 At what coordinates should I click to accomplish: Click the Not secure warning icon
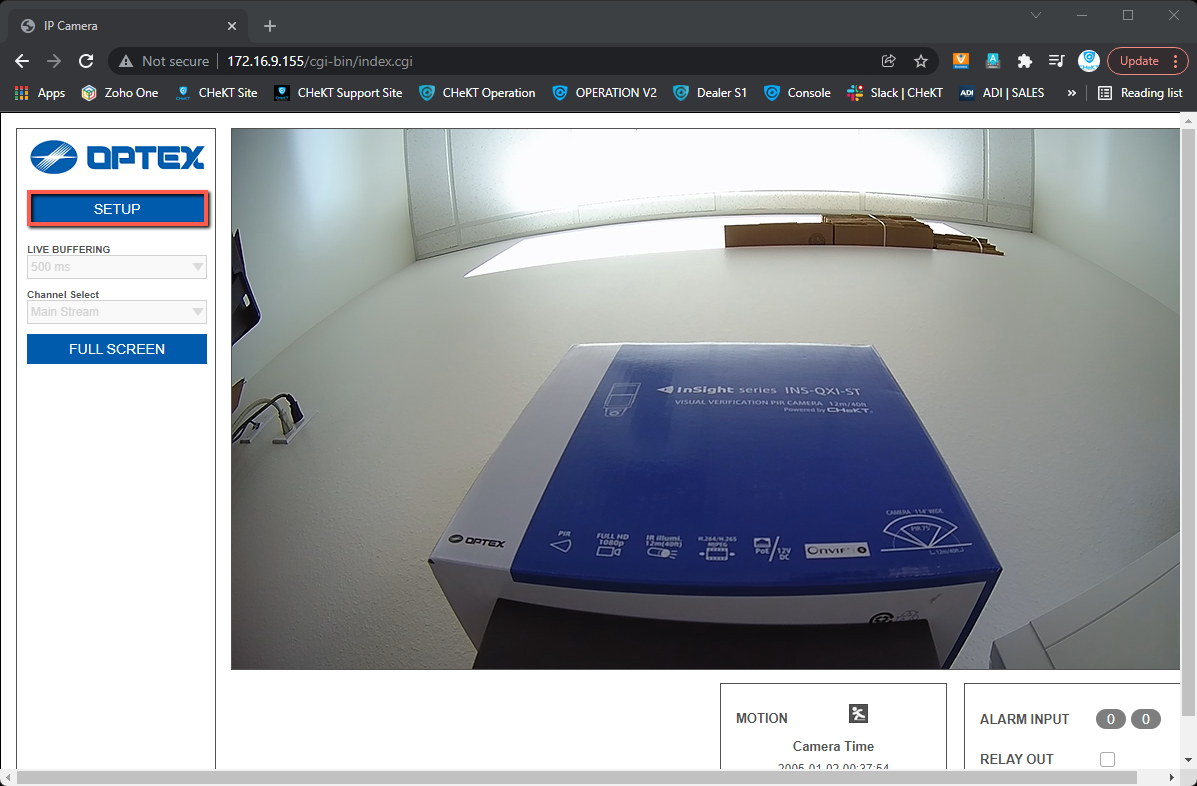[126, 61]
